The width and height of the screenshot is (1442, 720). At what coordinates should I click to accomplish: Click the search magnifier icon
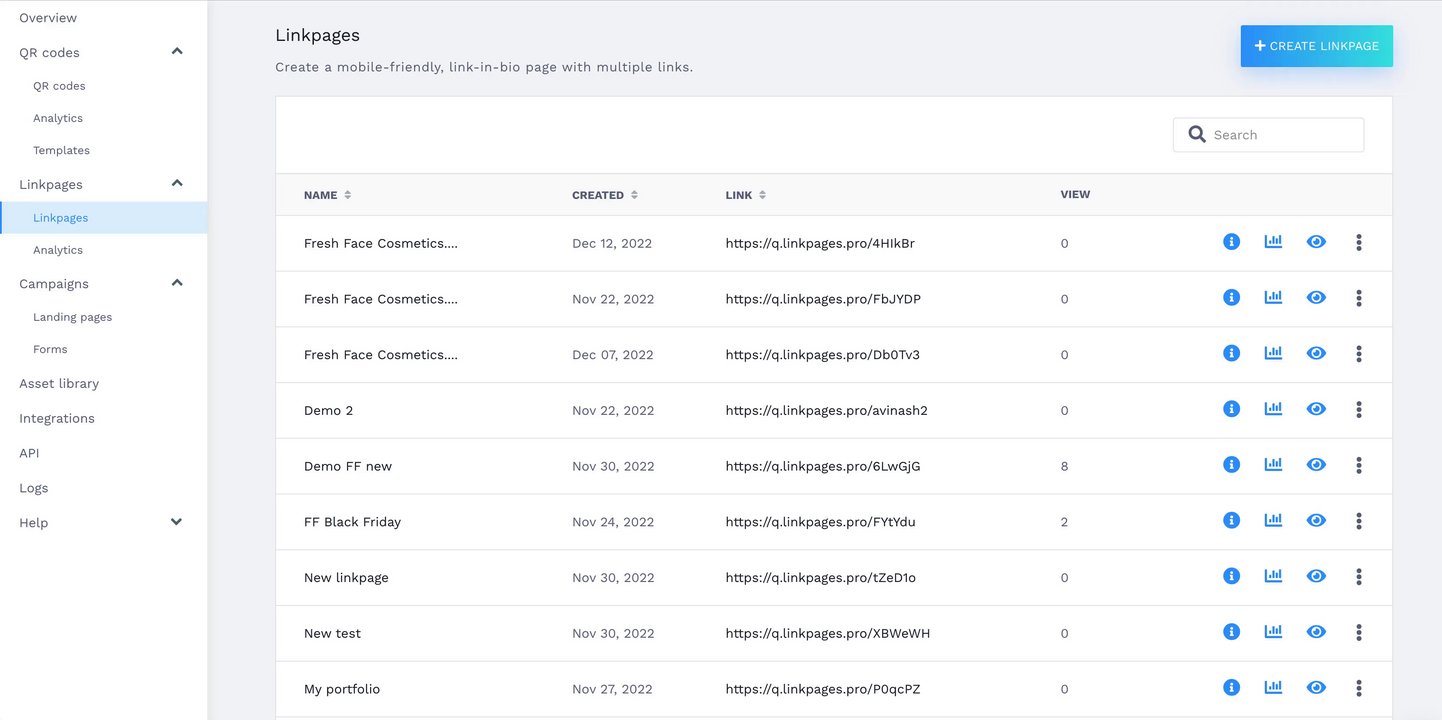(x=1197, y=134)
